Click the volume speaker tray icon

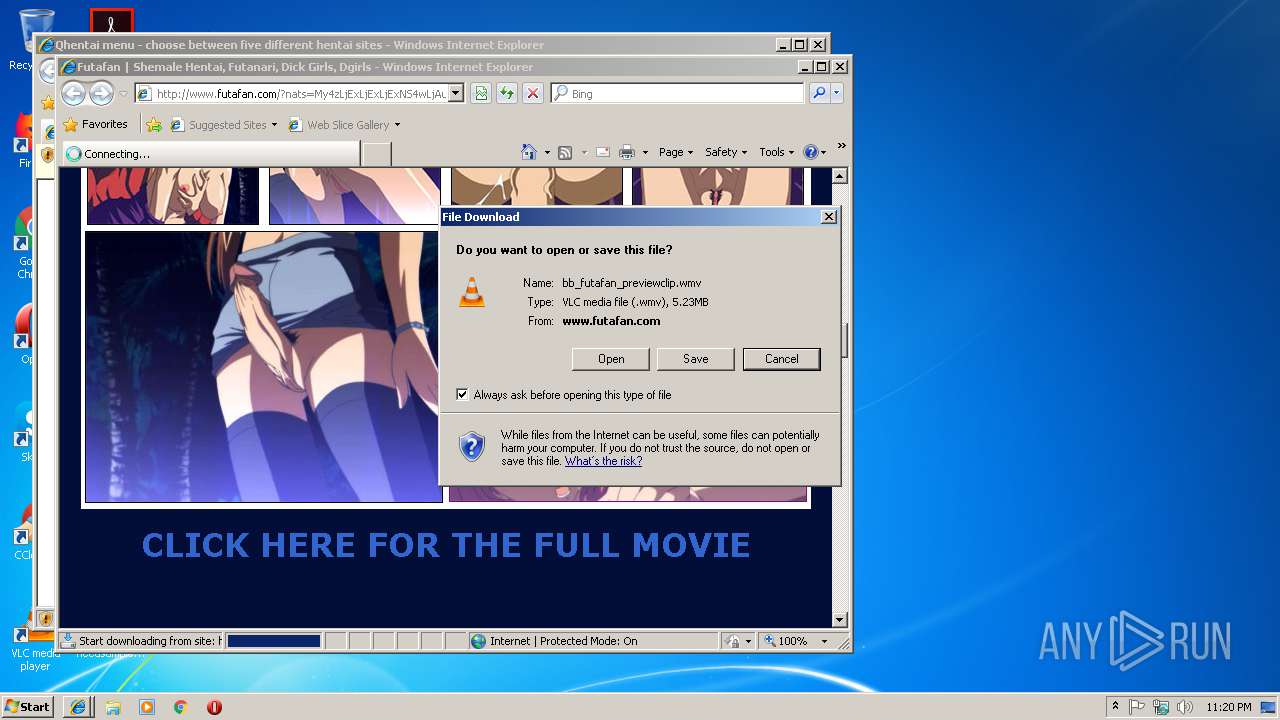pos(1184,707)
